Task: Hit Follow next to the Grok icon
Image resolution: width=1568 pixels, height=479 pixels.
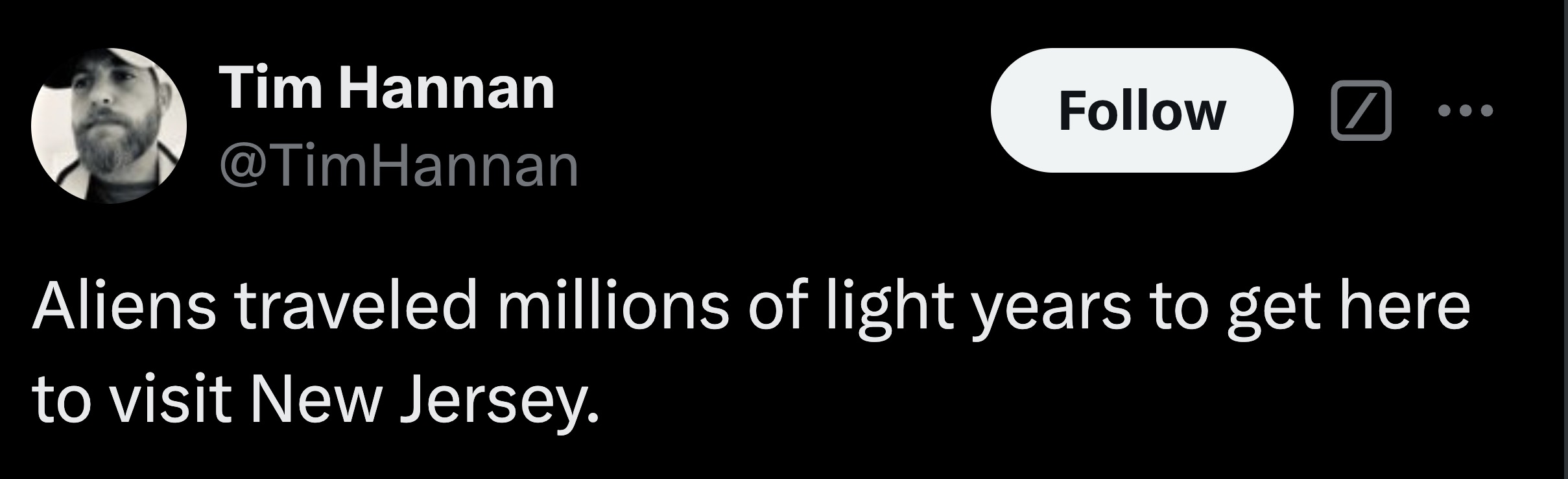Action: point(1141,110)
